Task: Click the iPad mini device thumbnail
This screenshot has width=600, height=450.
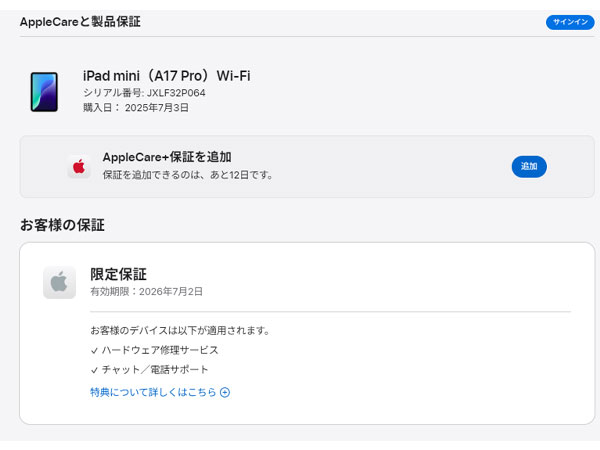Action: [44, 92]
